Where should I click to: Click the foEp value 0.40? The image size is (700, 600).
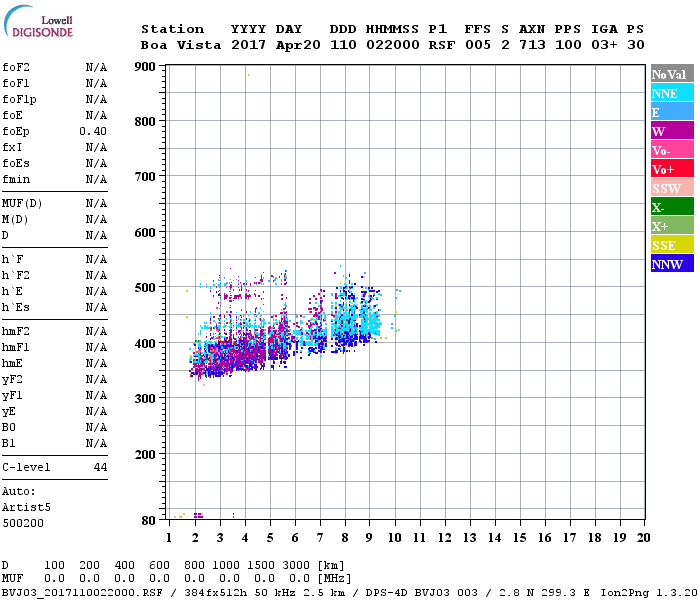[x=93, y=131]
